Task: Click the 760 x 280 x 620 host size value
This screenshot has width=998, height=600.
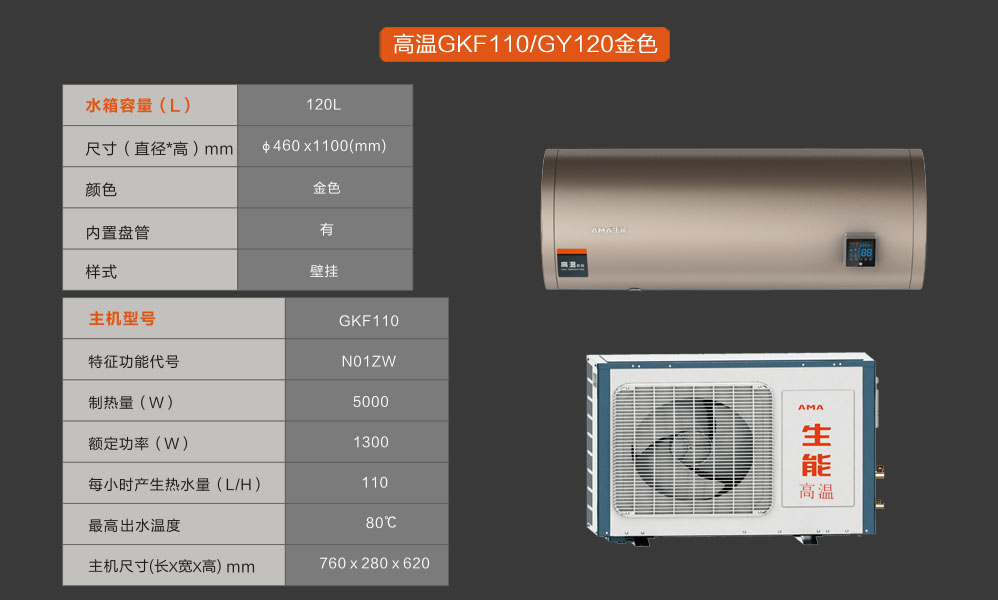Action: point(374,563)
